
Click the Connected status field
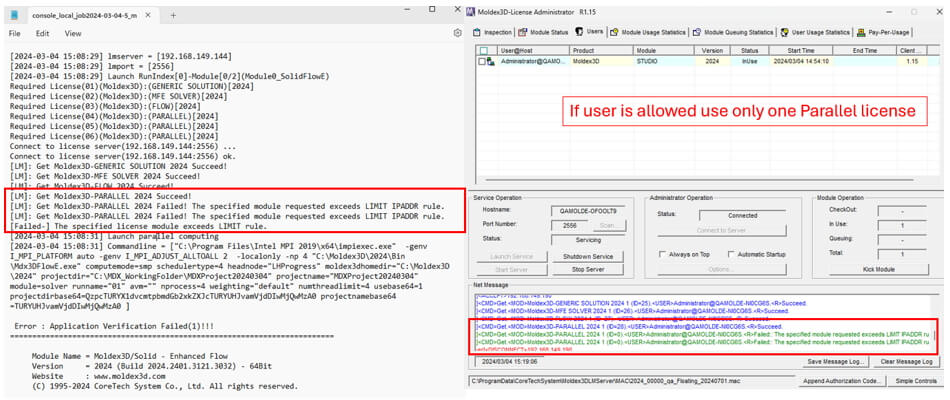pos(742,215)
